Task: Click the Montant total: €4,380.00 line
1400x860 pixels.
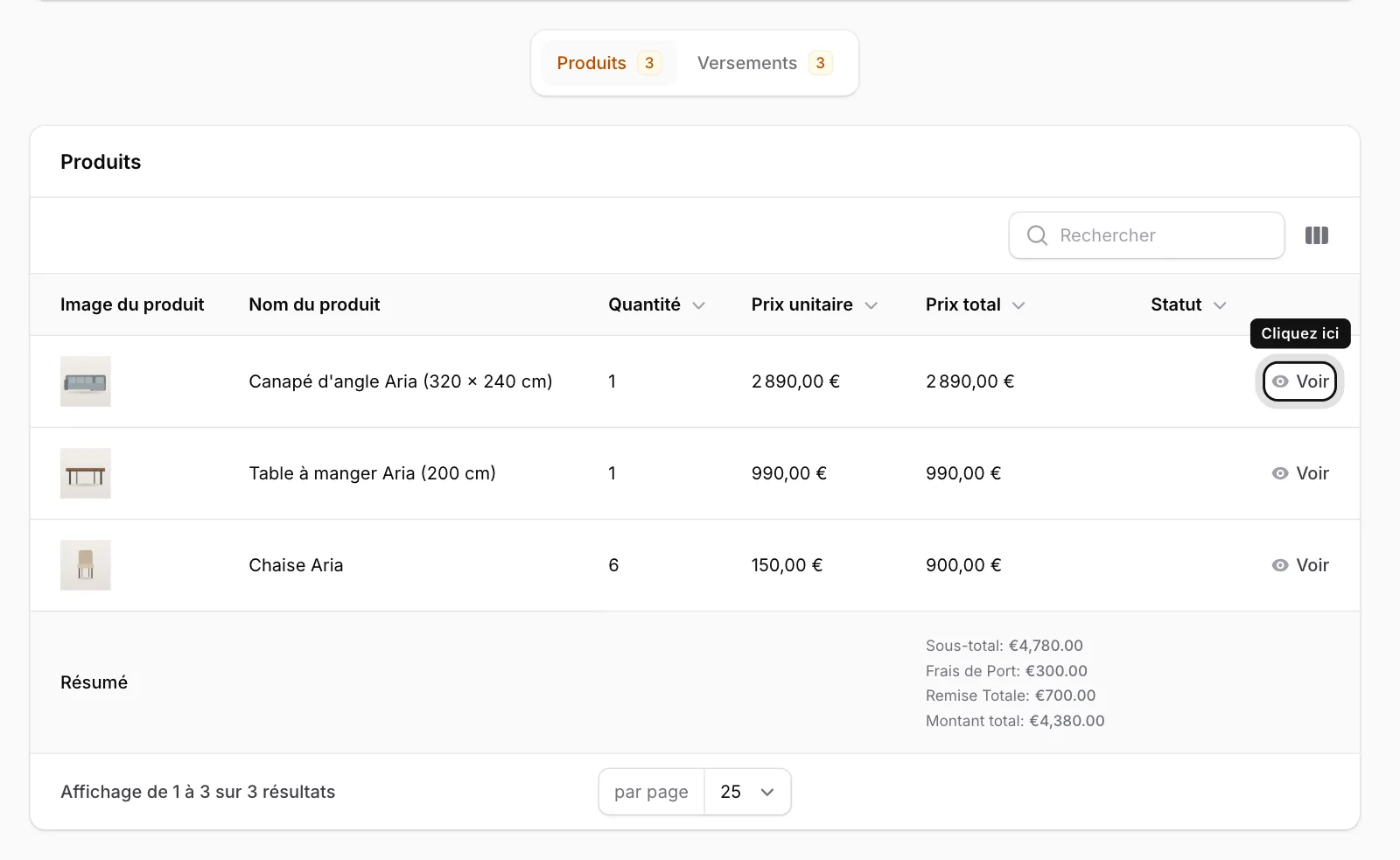Action: click(x=1015, y=721)
